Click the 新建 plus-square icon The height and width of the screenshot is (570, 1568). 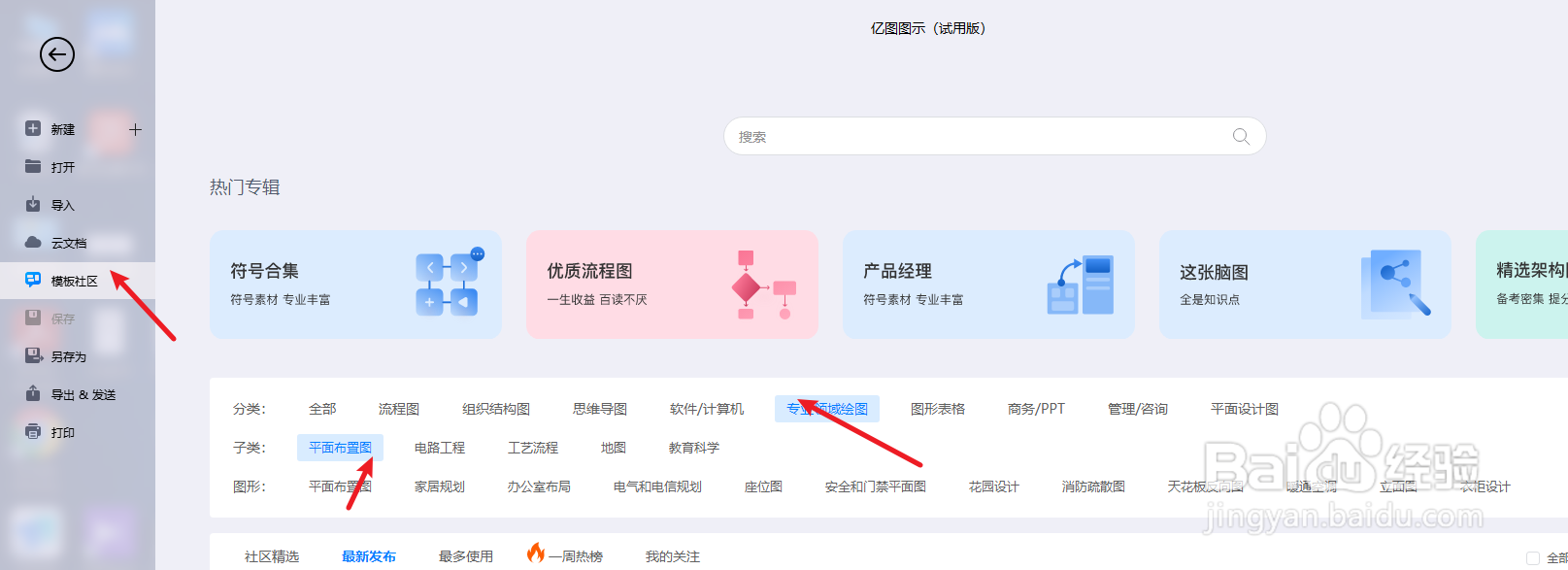33,128
